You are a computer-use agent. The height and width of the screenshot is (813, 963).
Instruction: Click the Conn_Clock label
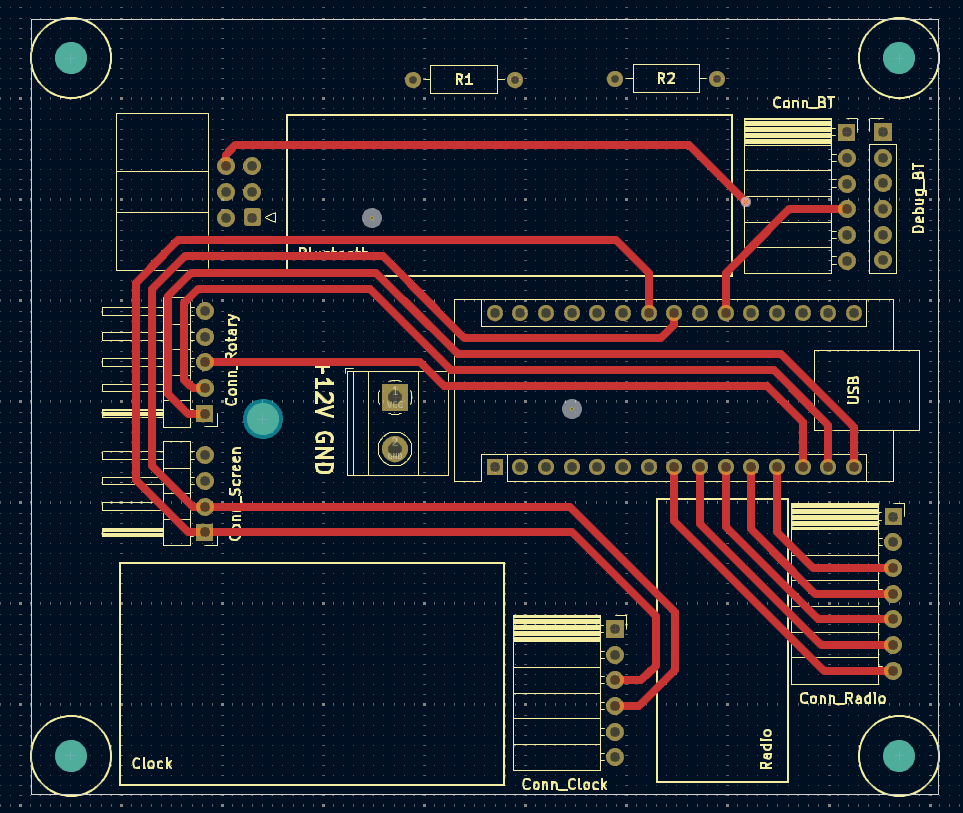564,784
